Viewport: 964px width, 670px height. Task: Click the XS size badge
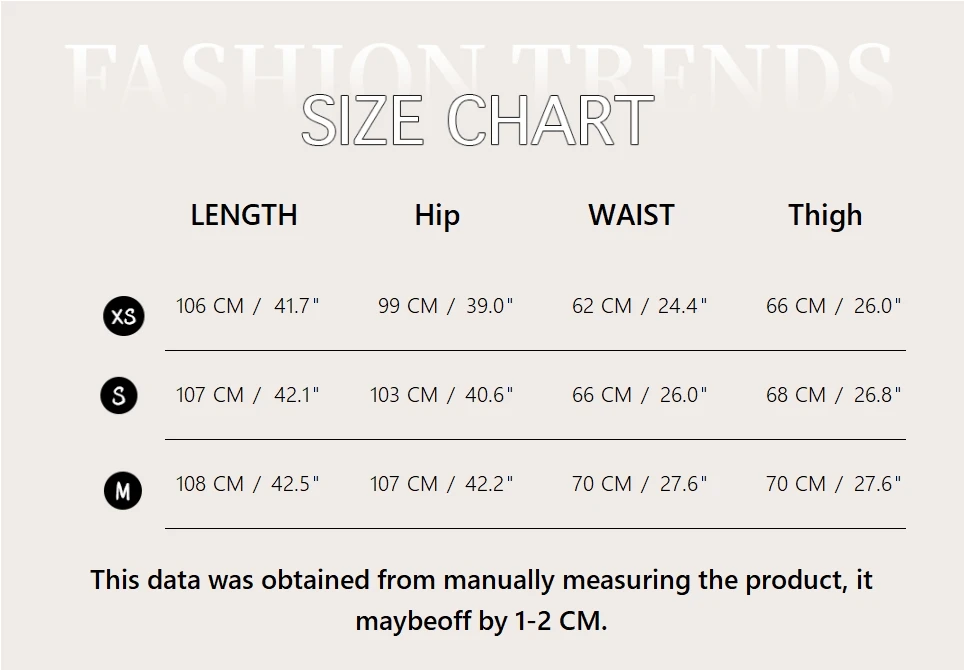coord(124,317)
